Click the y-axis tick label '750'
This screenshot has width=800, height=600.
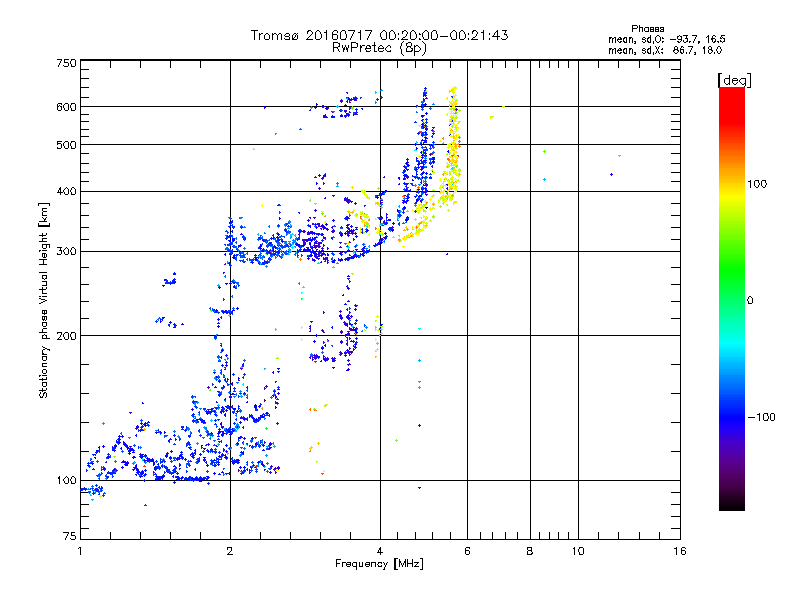coord(66,63)
